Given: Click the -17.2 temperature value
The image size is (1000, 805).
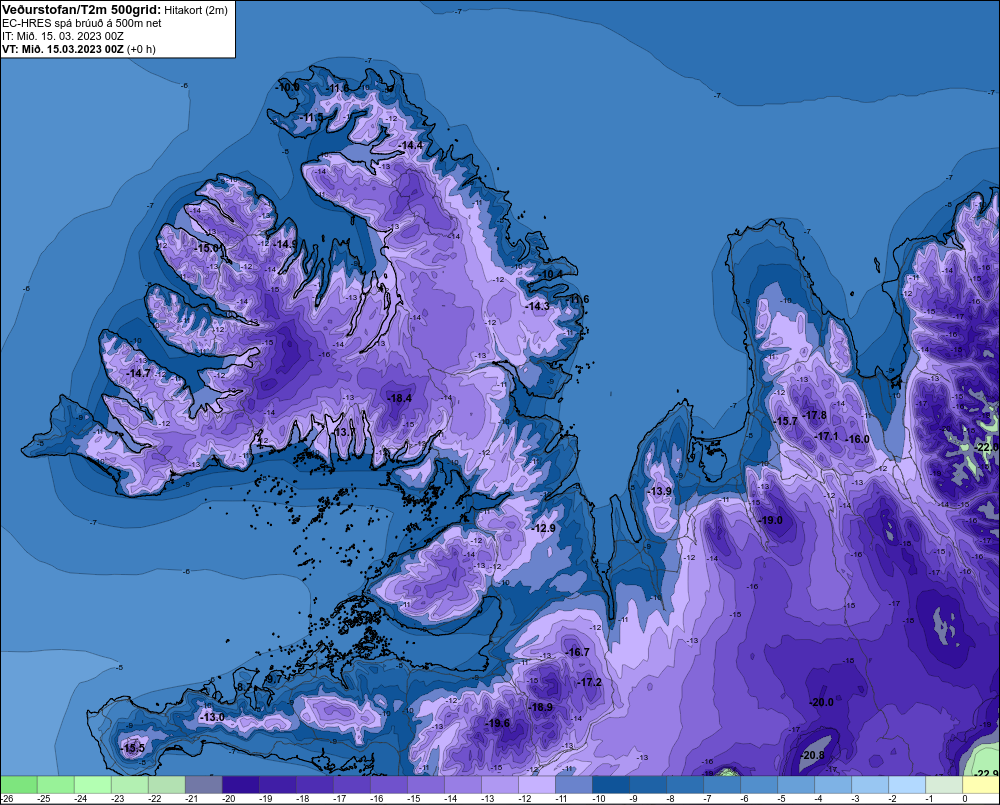Looking at the screenshot, I should click(x=589, y=682).
